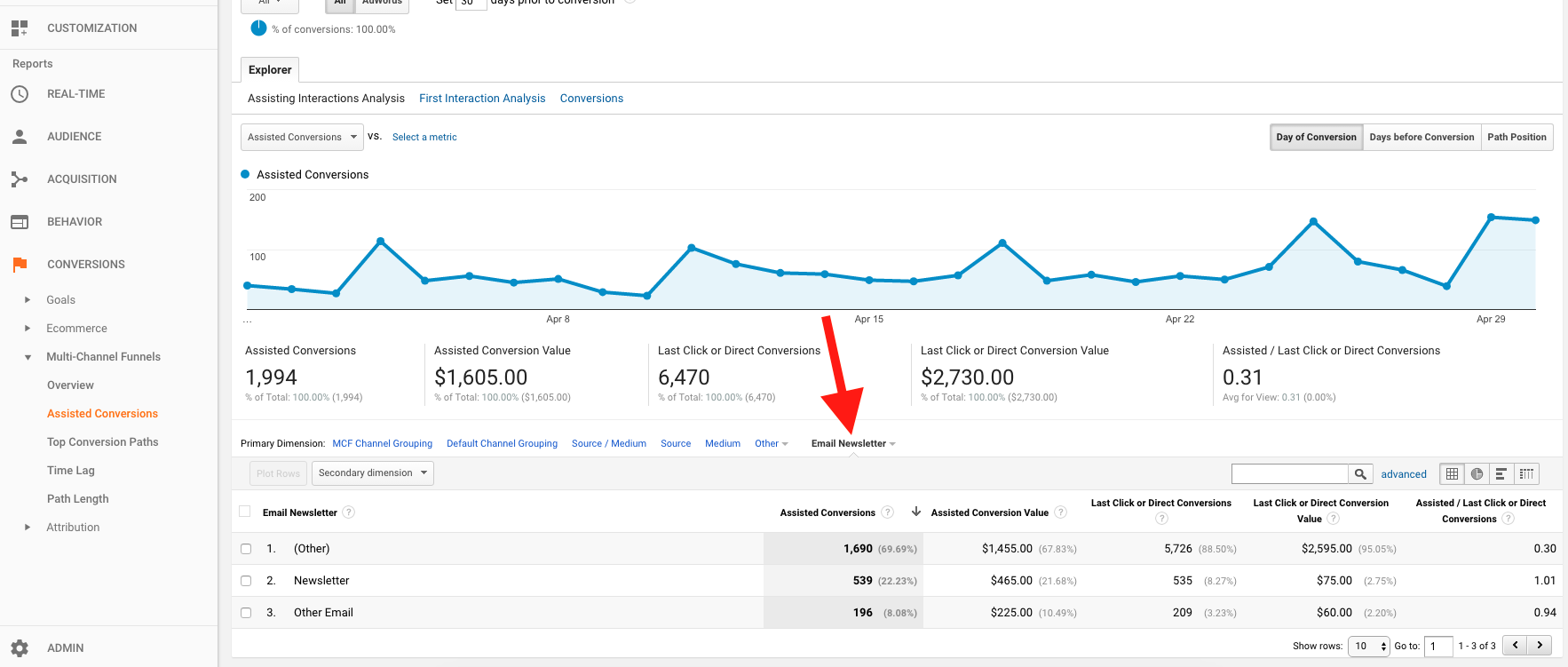The width and height of the screenshot is (1568, 667).
Task: Open help for Assisted Conversion Value column
Action: 1060,512
